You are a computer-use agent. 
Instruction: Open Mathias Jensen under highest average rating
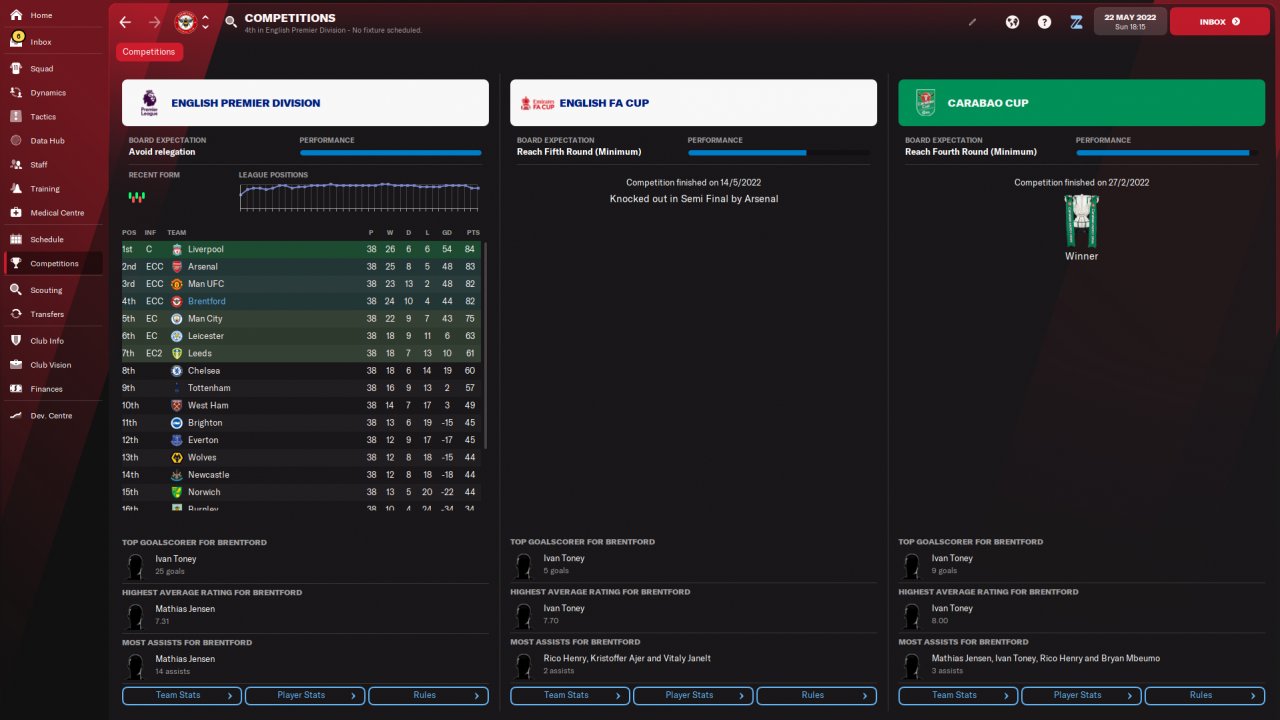coord(185,609)
